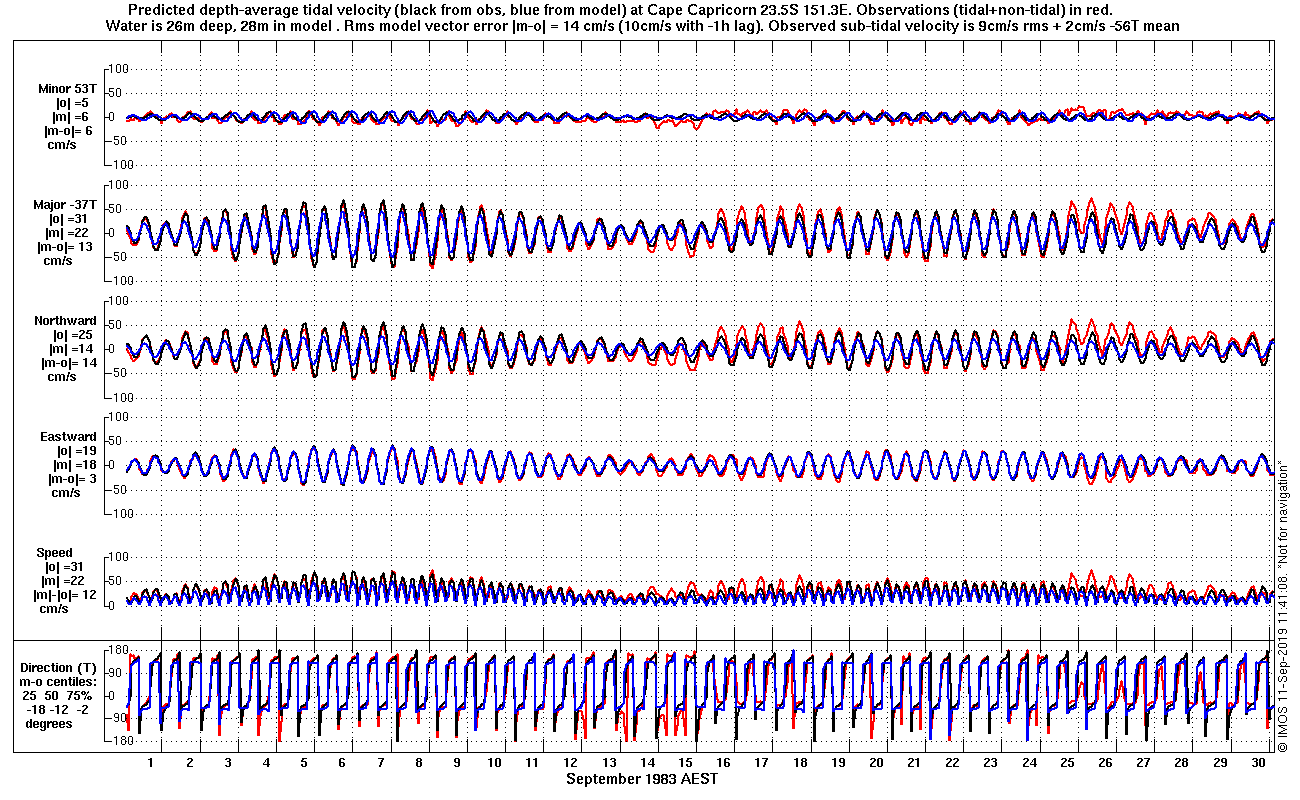This screenshot has height=800, width=1300.
Task: Click '|o| =31' in the Major panel
Action: [x=69, y=219]
